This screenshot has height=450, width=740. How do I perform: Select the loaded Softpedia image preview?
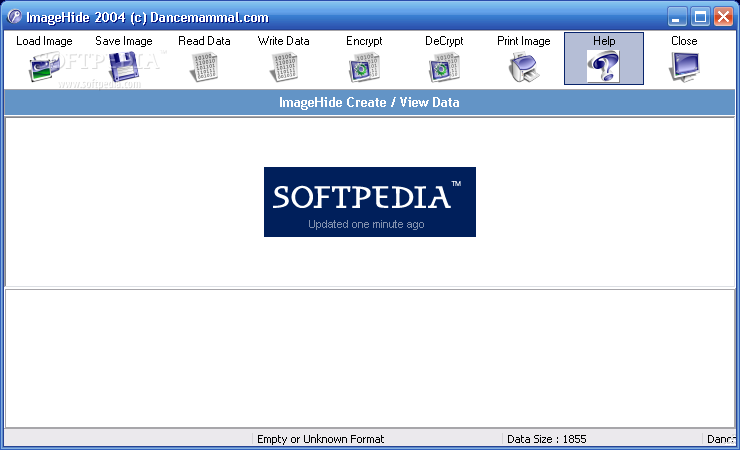tap(370, 202)
